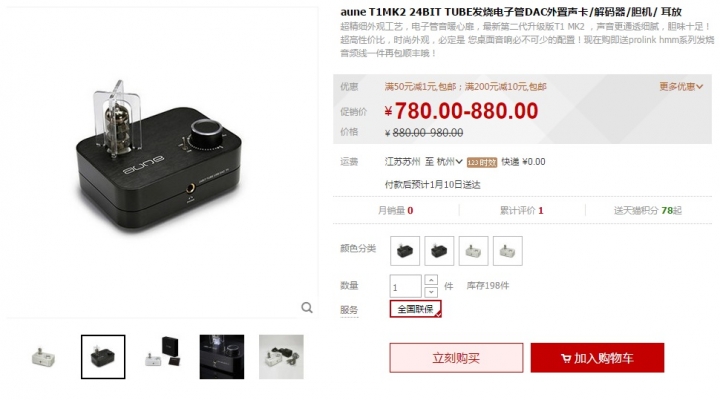Viewport: 720px width, 400px height.
Task: Show the silver amplifier first thumbnail
Action: point(44,357)
